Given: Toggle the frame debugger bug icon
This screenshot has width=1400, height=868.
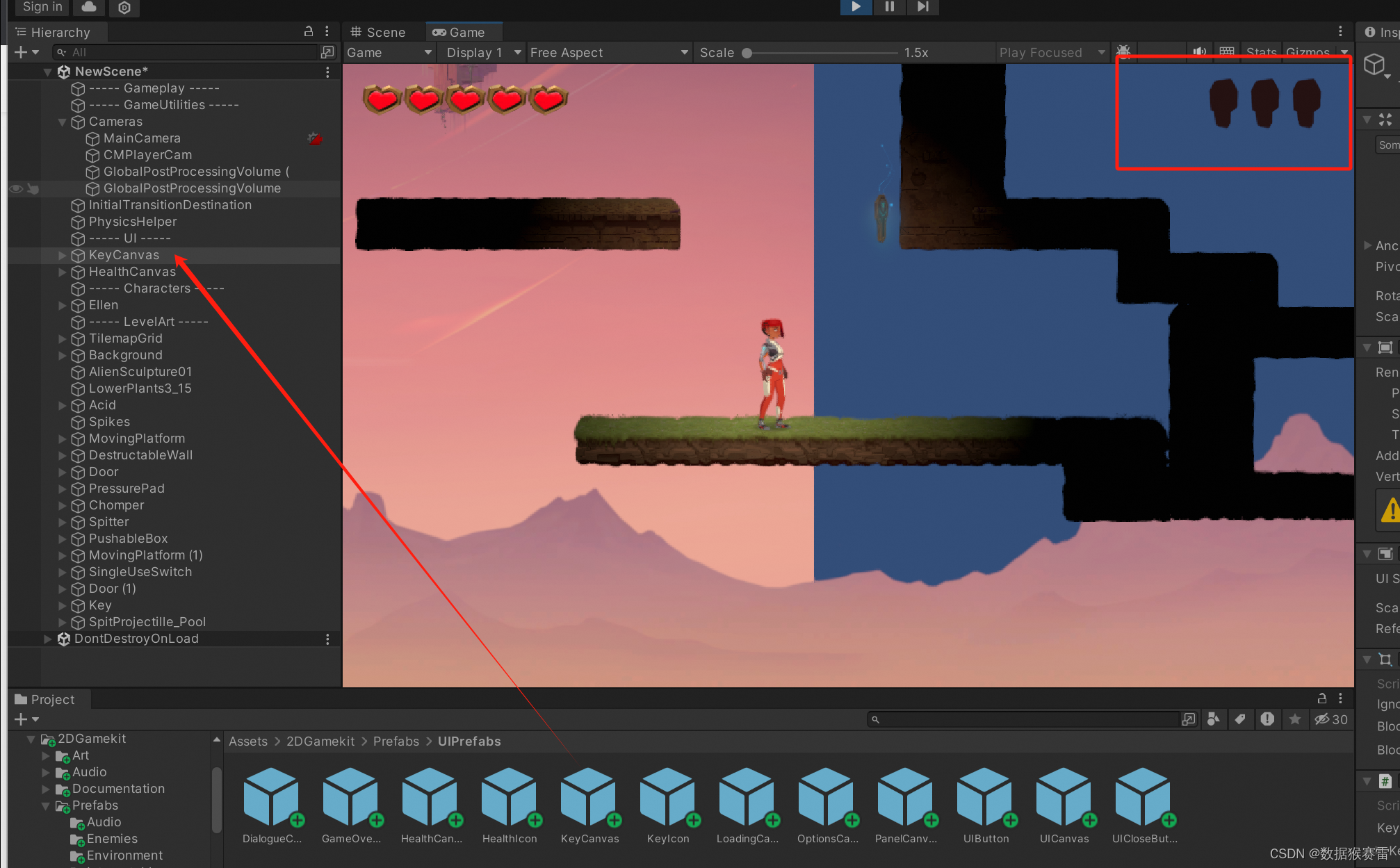Looking at the screenshot, I should pyautogui.click(x=1123, y=51).
